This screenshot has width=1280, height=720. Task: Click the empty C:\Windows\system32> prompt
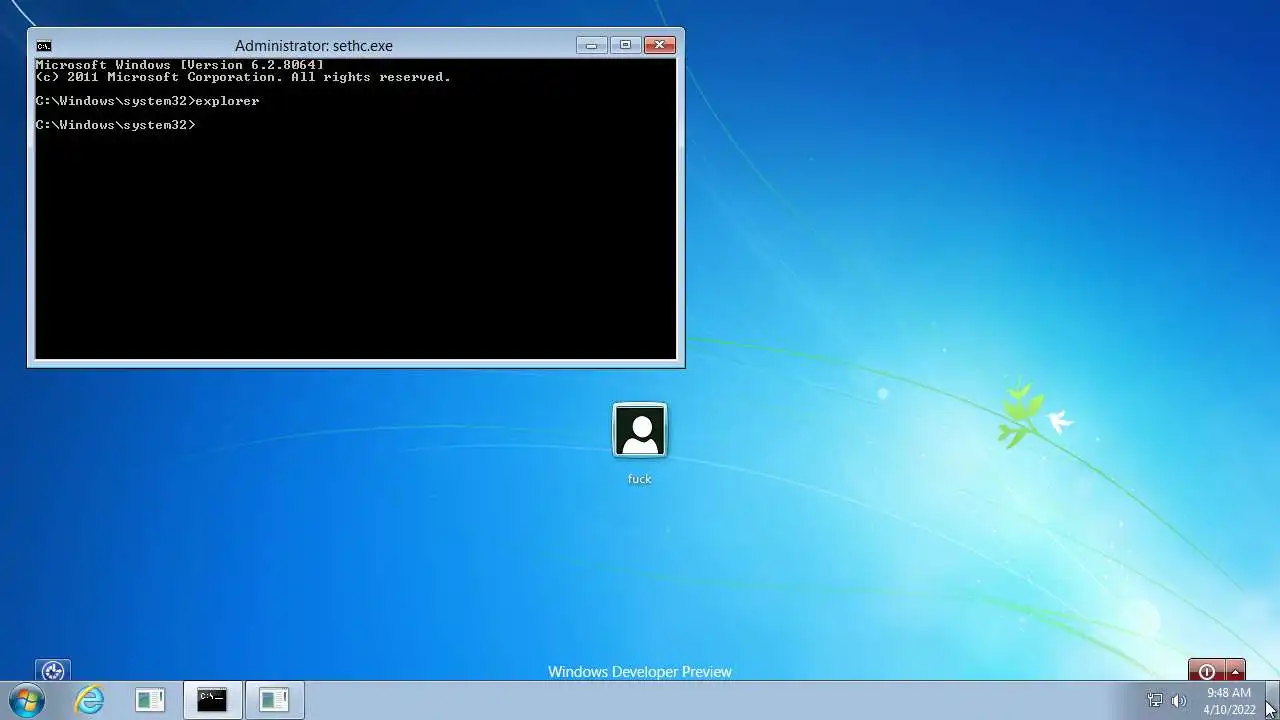[116, 125]
